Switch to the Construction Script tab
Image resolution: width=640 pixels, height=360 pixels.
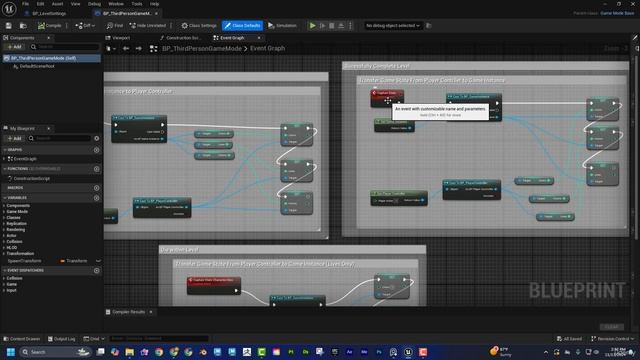pos(181,38)
